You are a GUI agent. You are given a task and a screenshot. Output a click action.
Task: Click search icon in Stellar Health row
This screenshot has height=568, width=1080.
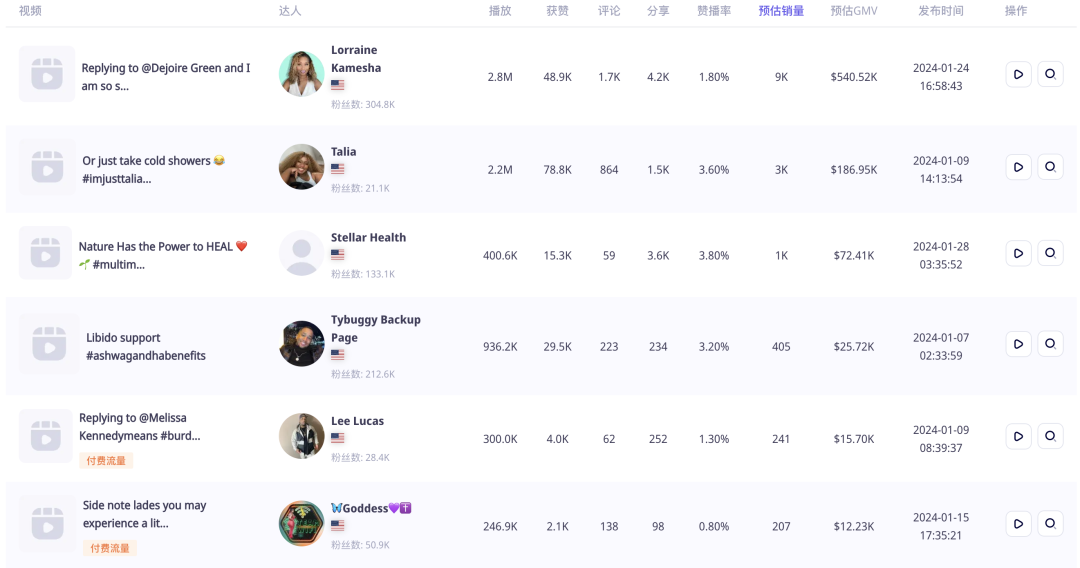click(1050, 253)
